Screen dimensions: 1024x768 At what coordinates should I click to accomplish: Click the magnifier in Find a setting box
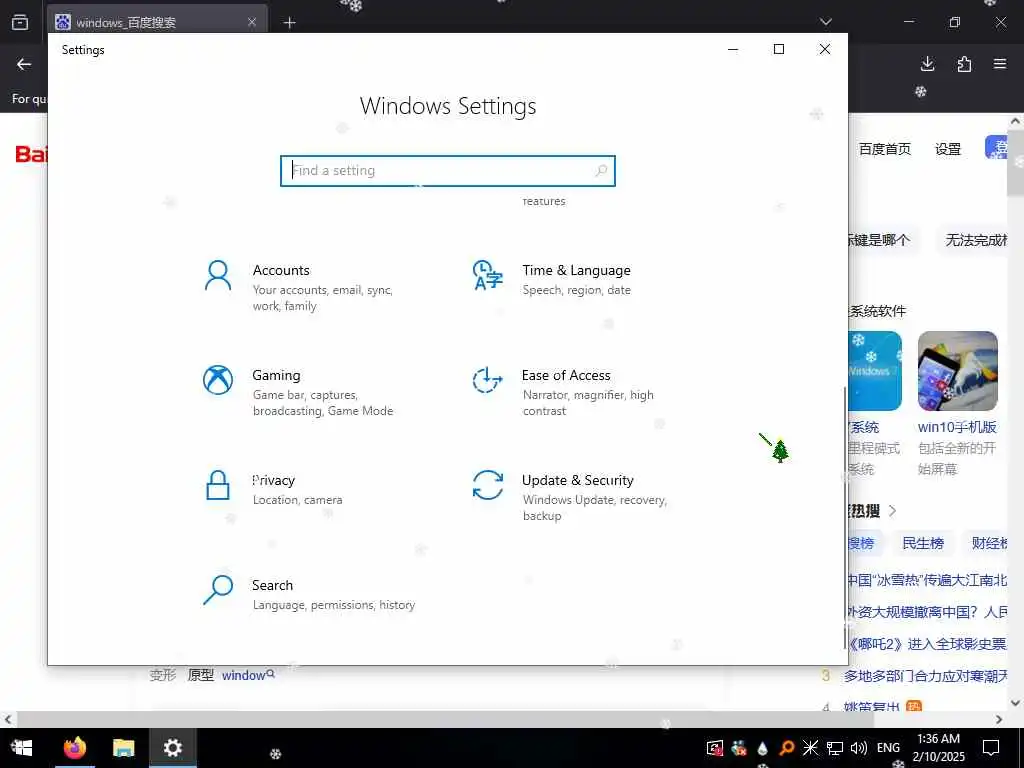tap(601, 170)
